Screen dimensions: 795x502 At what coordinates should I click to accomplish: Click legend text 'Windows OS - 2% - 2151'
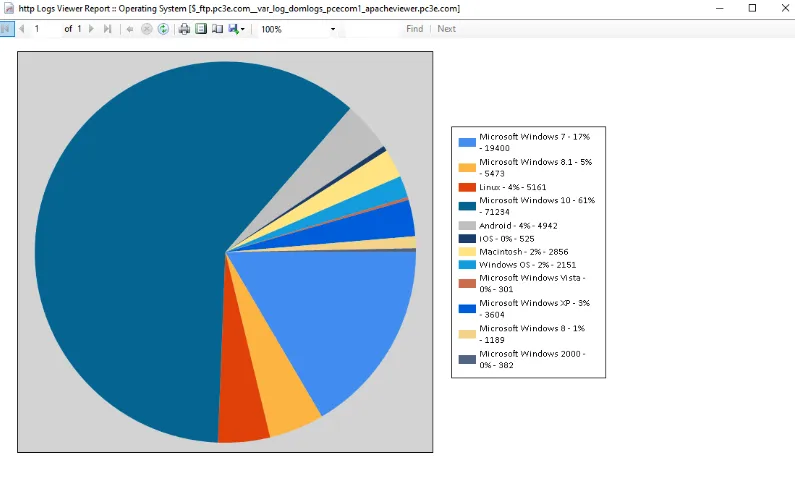coord(527,265)
